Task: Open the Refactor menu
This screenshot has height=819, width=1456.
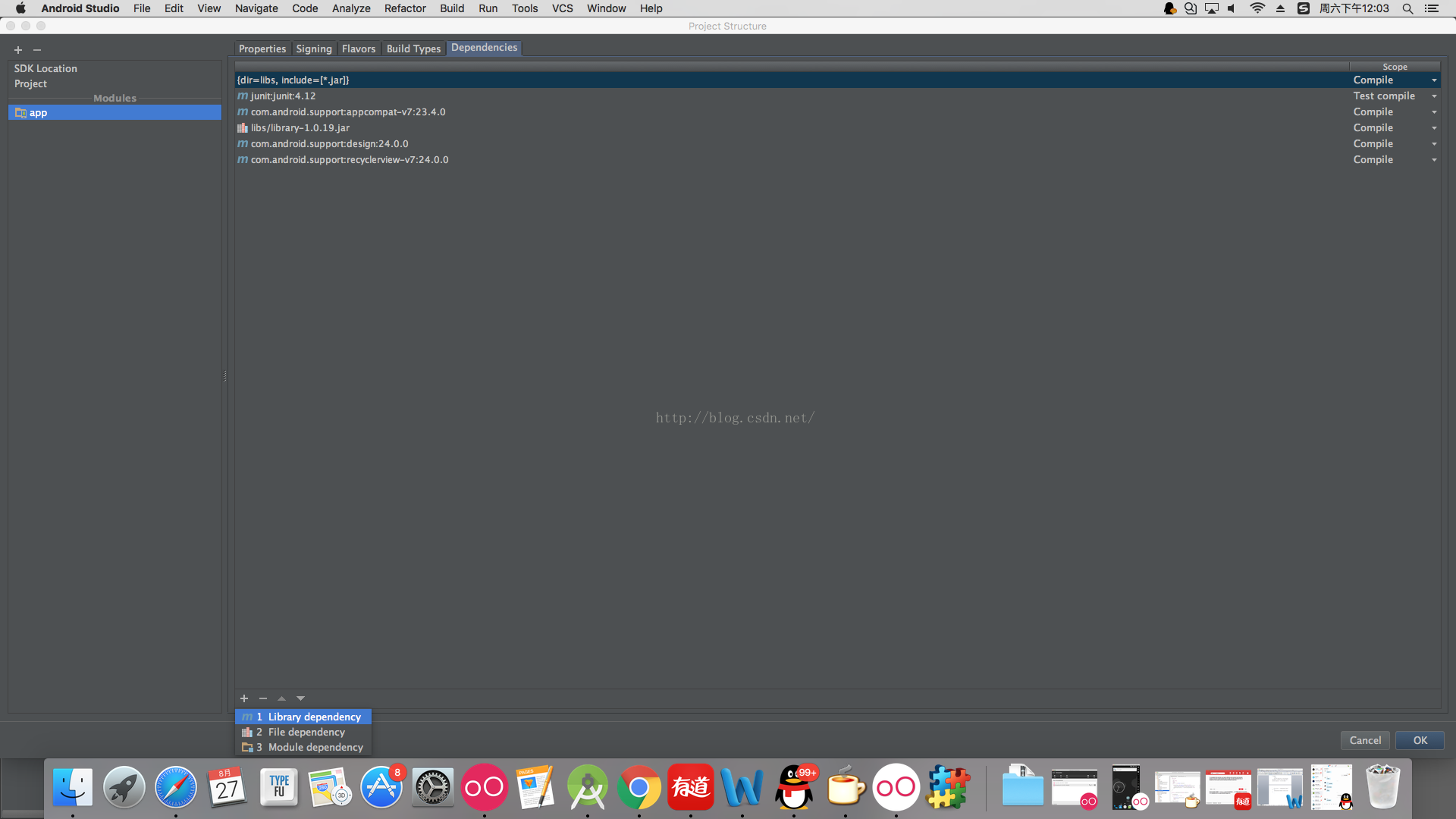Action: (405, 8)
